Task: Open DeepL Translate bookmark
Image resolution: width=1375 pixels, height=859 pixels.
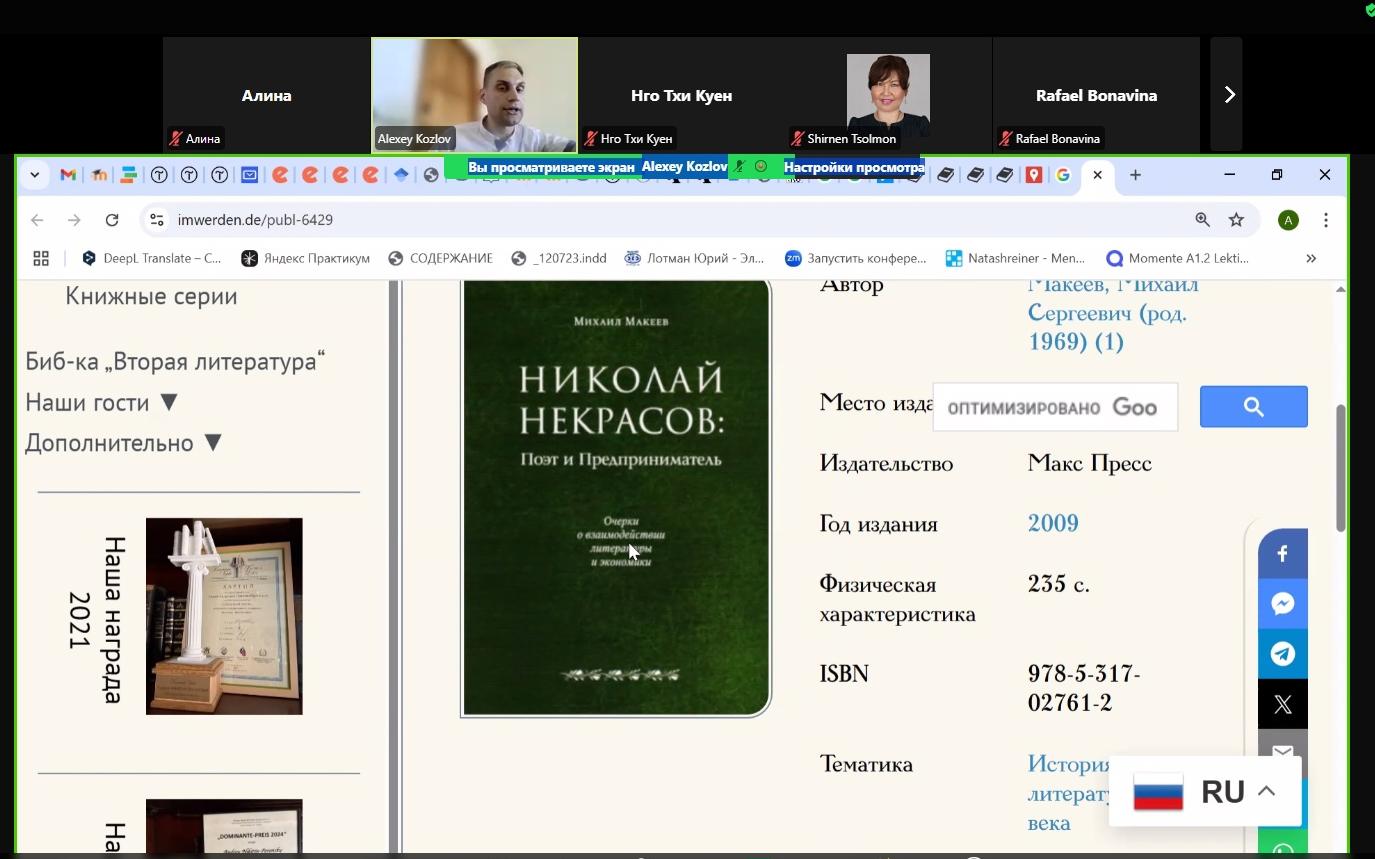Action: tap(152, 258)
